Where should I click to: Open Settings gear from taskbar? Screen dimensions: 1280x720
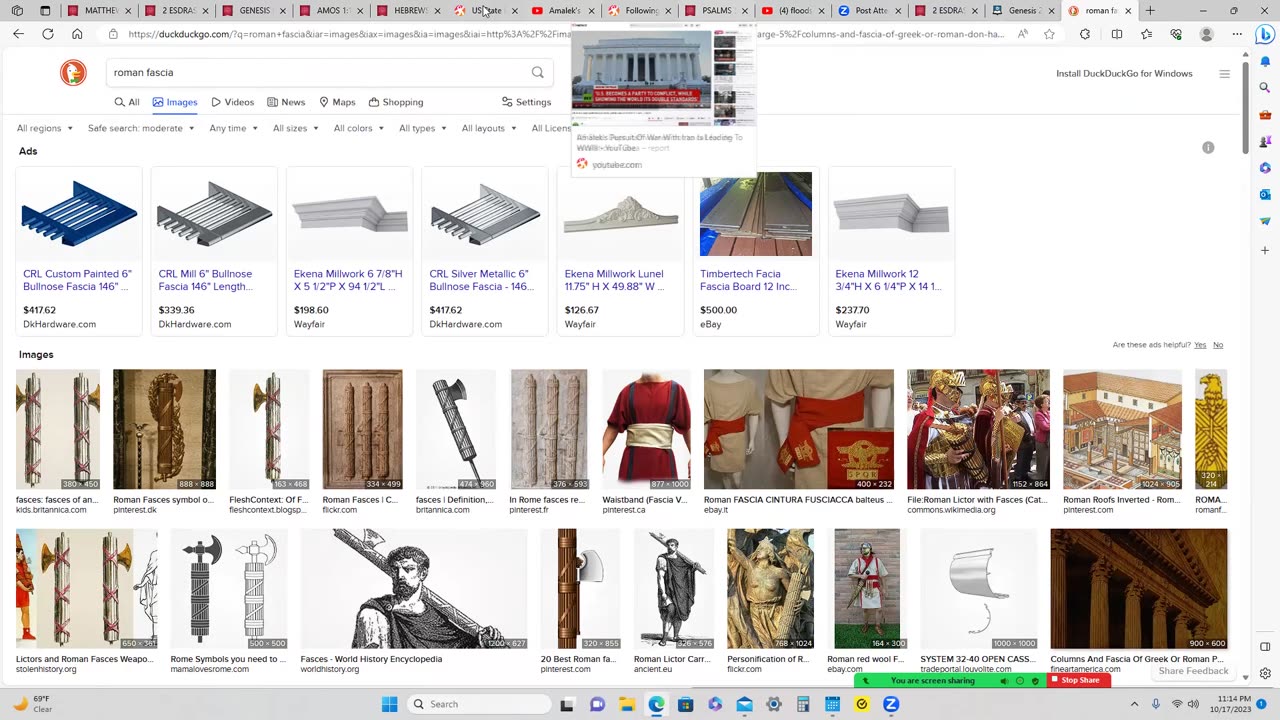pyautogui.click(x=773, y=704)
